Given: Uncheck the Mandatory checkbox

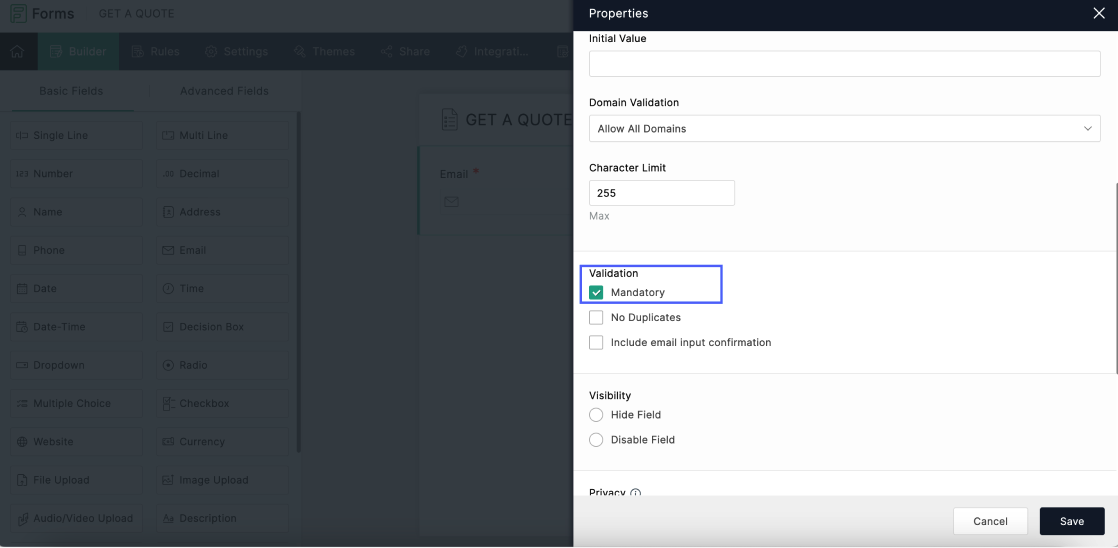Looking at the screenshot, I should point(597,293).
